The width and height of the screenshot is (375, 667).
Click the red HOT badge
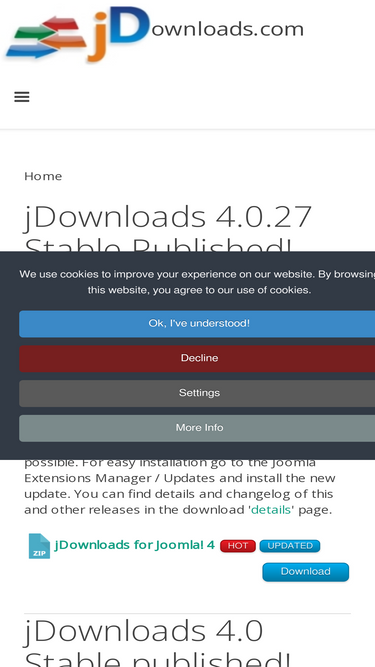tap(238, 546)
